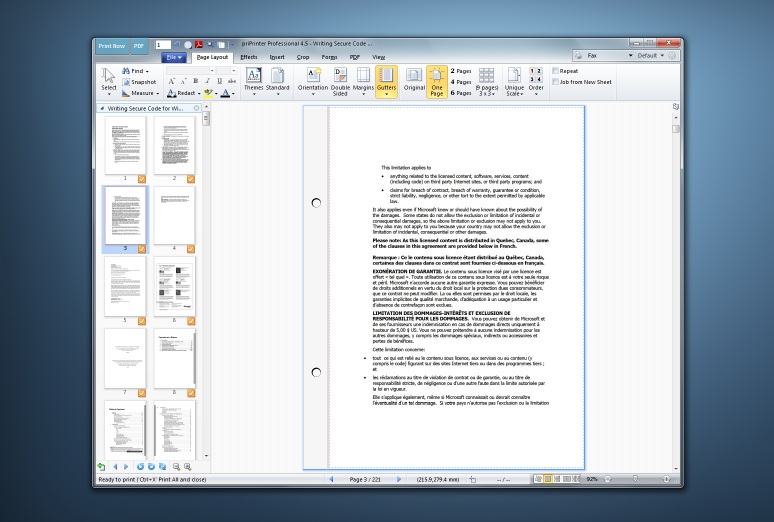Click thumbnail panel next page arrow
774x522 pixels.
pos(126,467)
